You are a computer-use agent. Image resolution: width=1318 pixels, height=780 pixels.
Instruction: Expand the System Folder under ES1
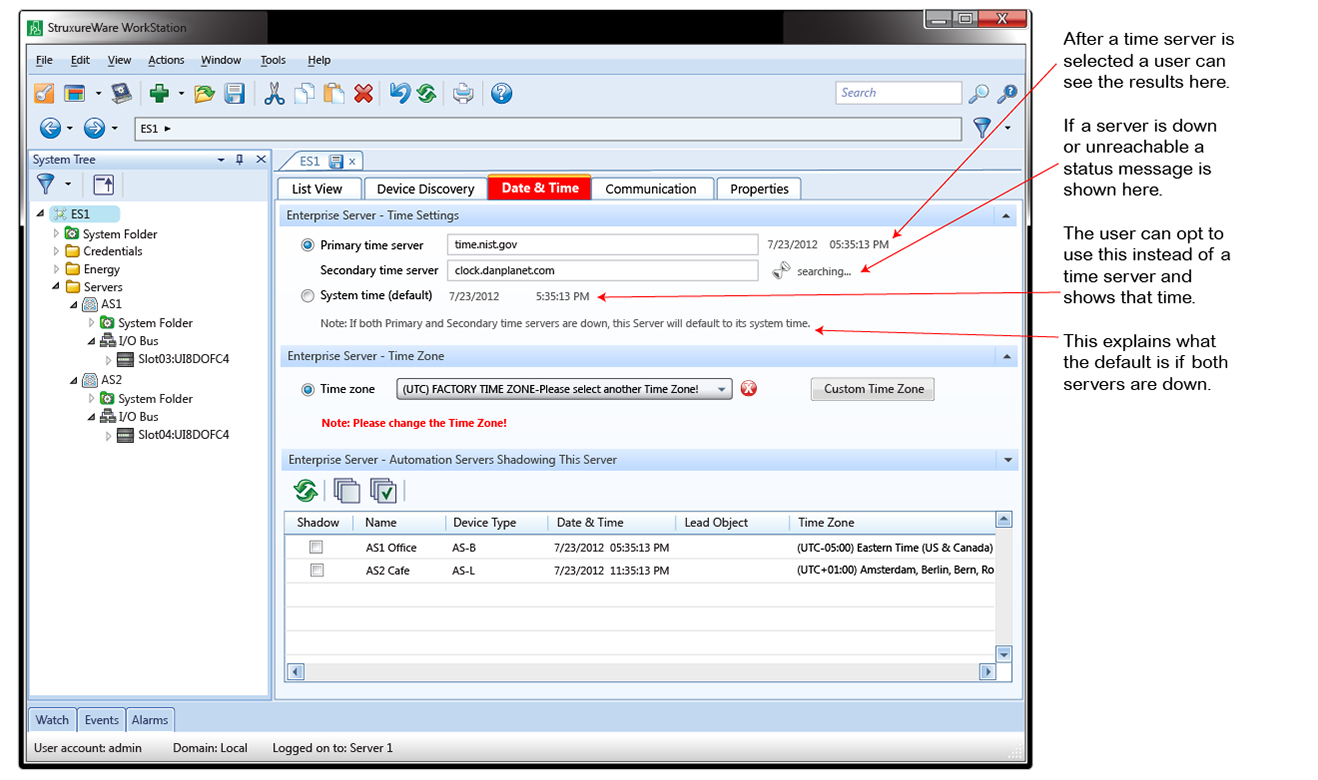[x=57, y=234]
